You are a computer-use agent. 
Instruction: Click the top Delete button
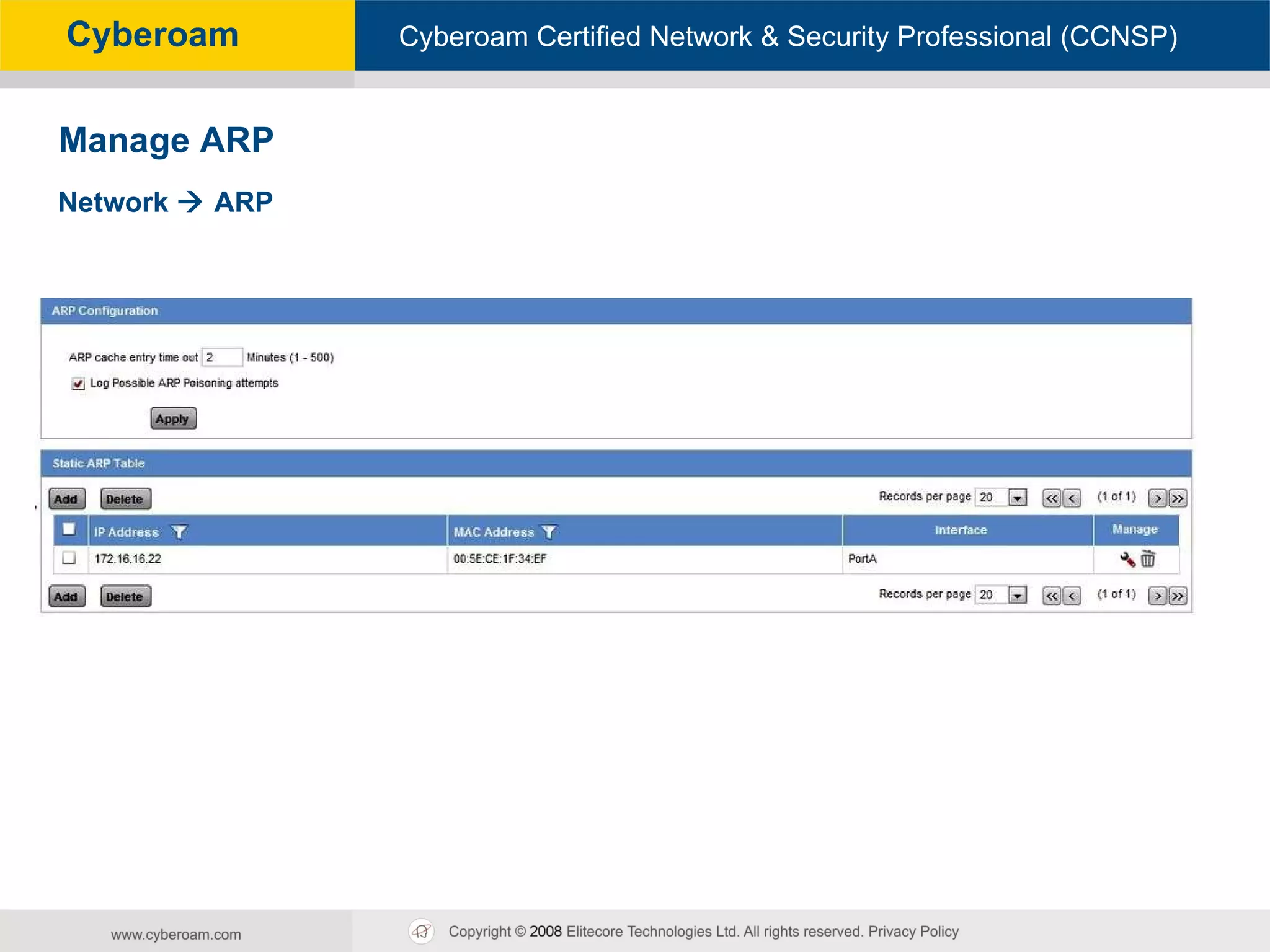(x=126, y=499)
